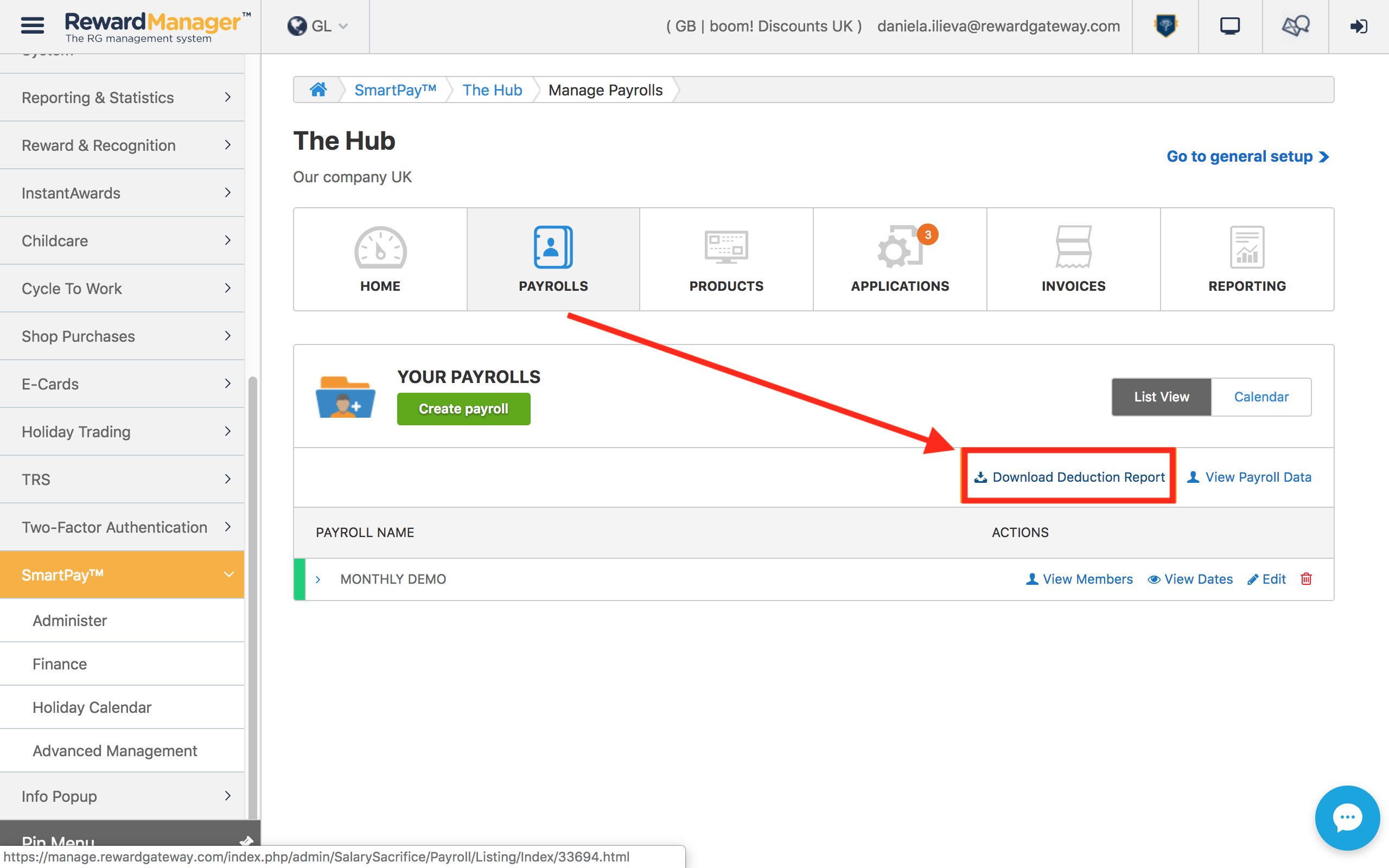Click the shield badge icon in header

(x=1165, y=26)
